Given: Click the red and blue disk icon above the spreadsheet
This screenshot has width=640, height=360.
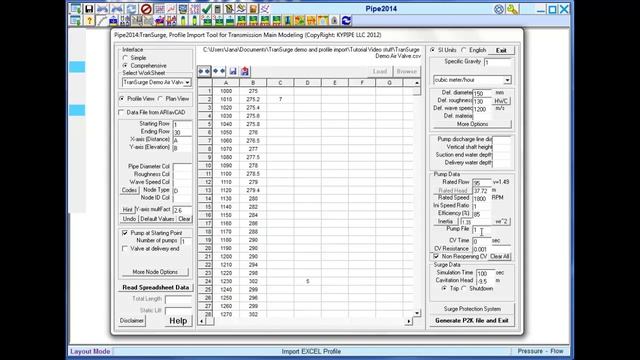Looking at the screenshot, I should (245, 71).
